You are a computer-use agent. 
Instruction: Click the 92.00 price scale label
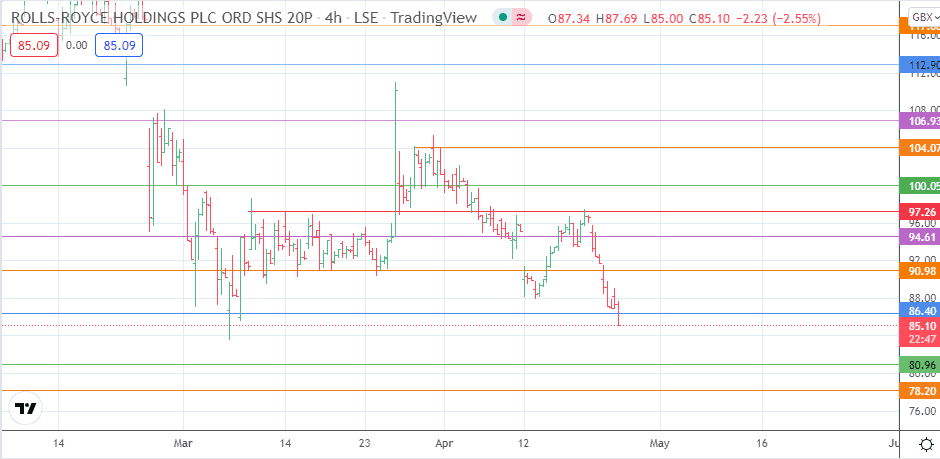click(923, 260)
